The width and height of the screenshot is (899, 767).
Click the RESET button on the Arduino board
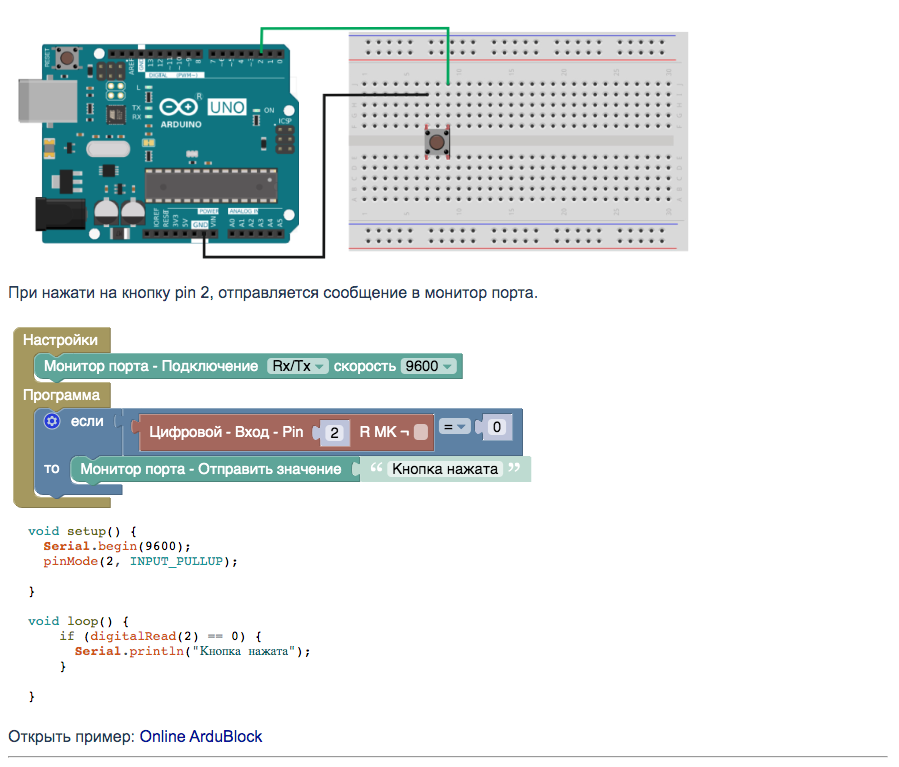pyautogui.click(x=67, y=56)
